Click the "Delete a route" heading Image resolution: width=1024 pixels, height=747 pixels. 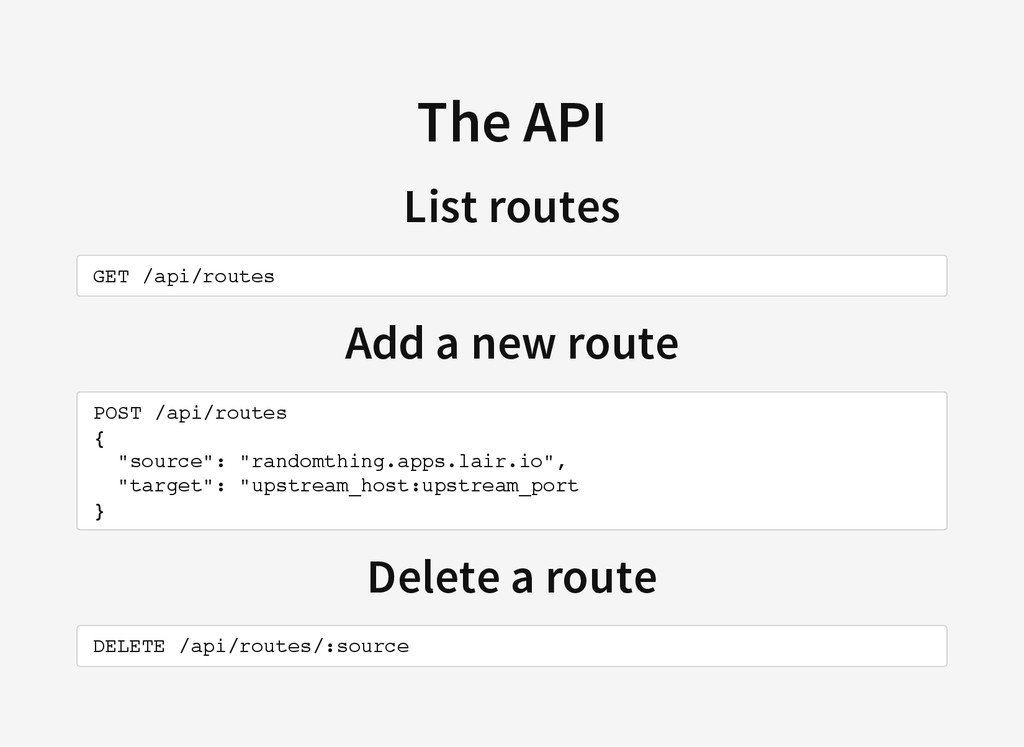pos(512,577)
